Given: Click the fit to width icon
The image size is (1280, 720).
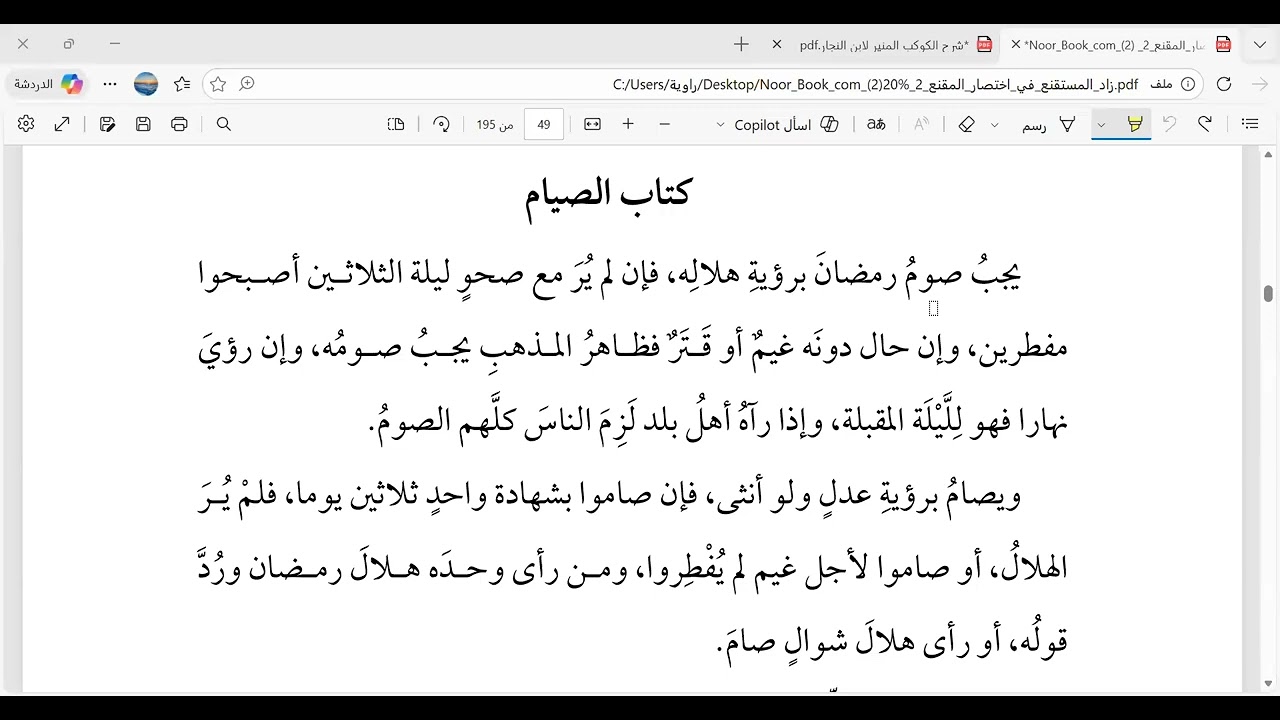Looking at the screenshot, I should [592, 124].
